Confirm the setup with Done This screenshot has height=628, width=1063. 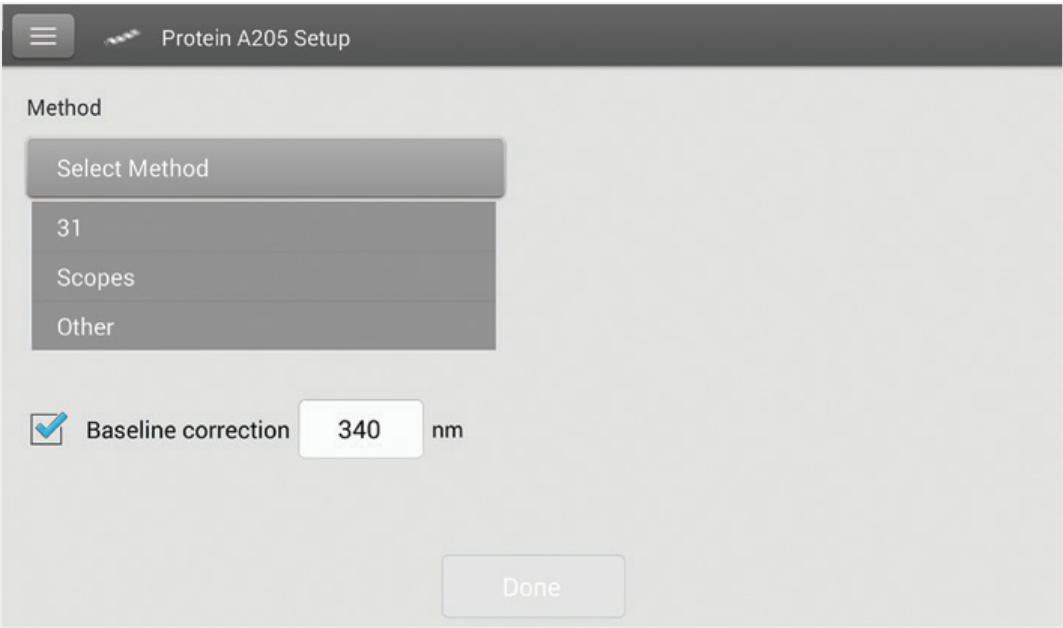coord(533,586)
